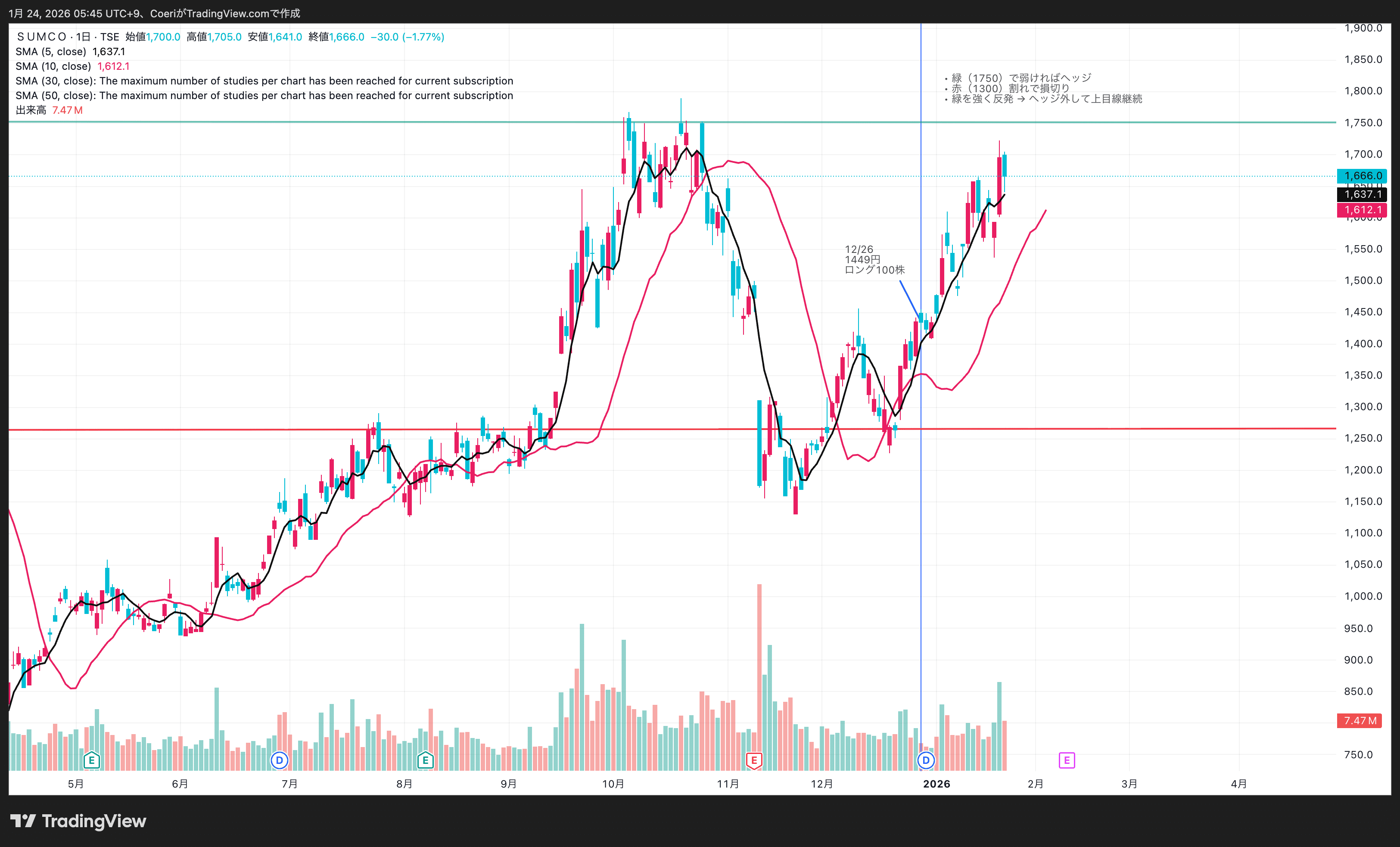Click the blue dividend D marker before 2026
The image size is (1400, 847).
(x=926, y=760)
